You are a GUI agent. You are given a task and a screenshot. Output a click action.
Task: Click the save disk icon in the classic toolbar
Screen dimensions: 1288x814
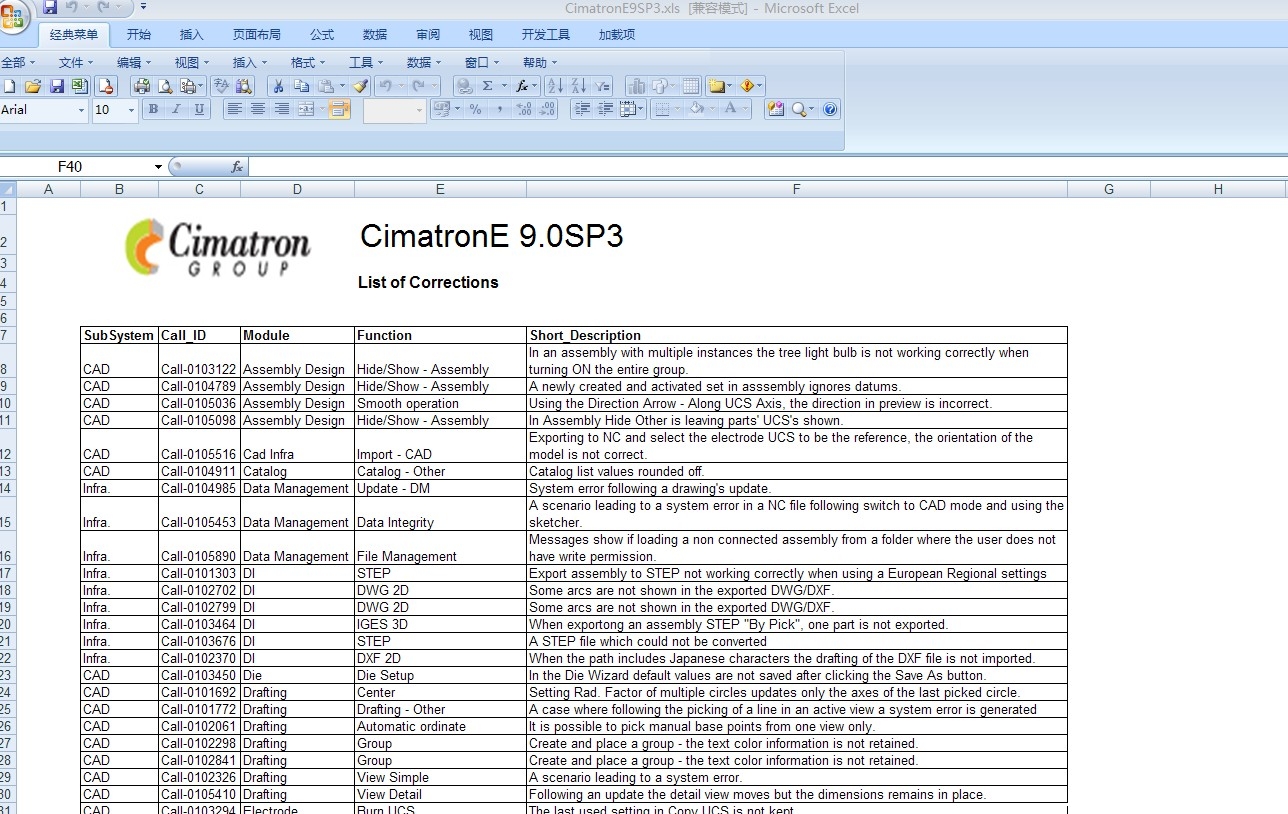56,87
